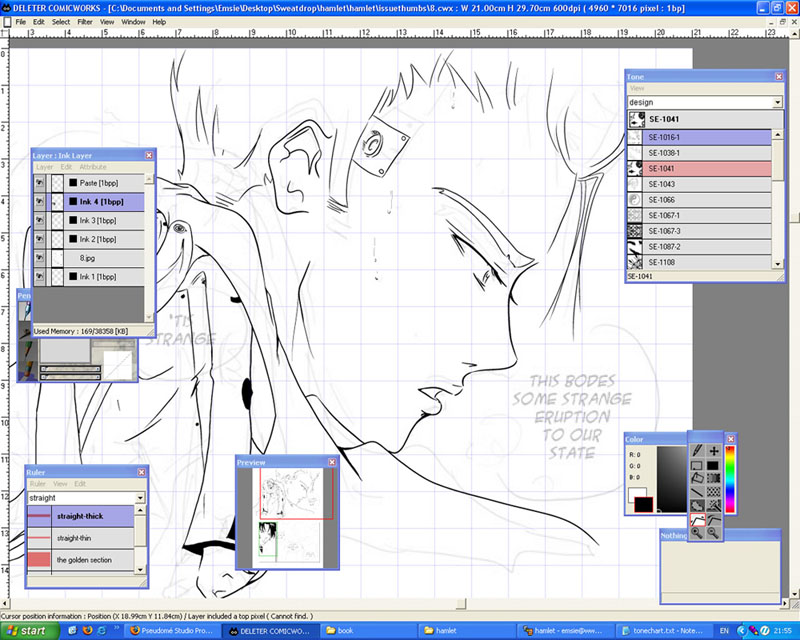Select the highlighted polyline ruler tool
Screen dimensions: 800x640
tap(697, 520)
